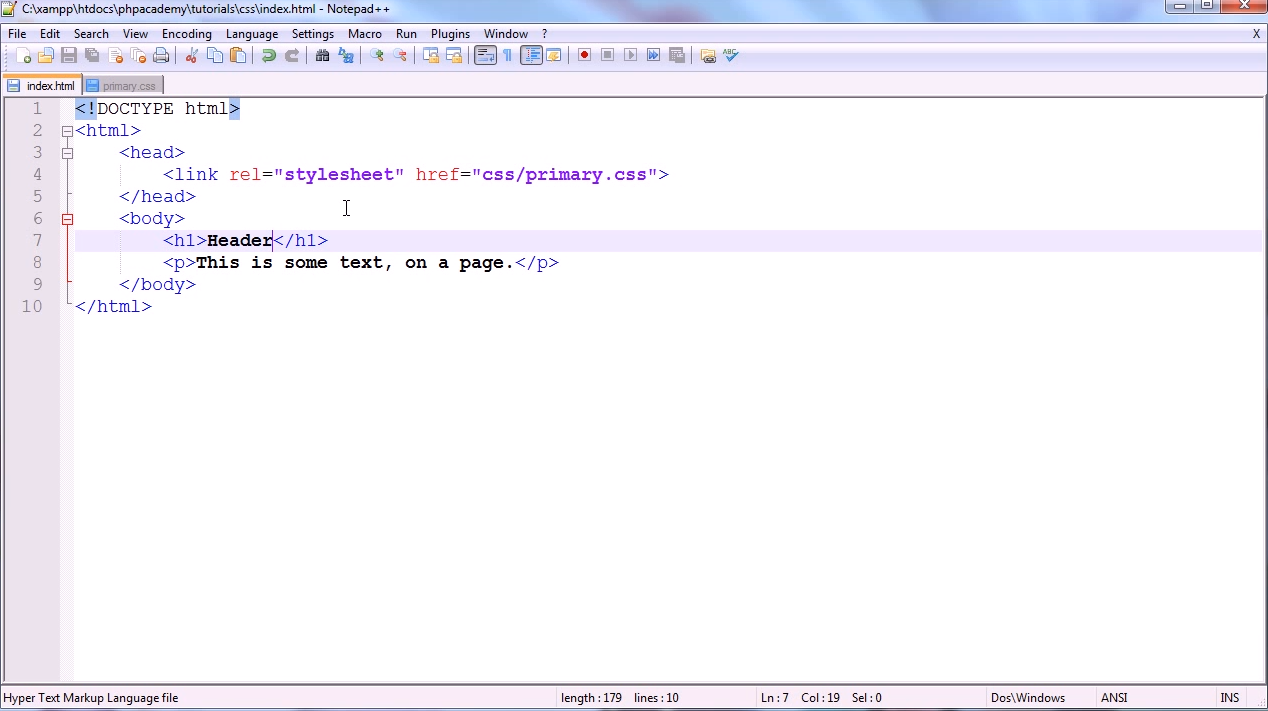Screen dimensions: 1268x711
Task: Switch to the primary.css tab
Action: 127,85
